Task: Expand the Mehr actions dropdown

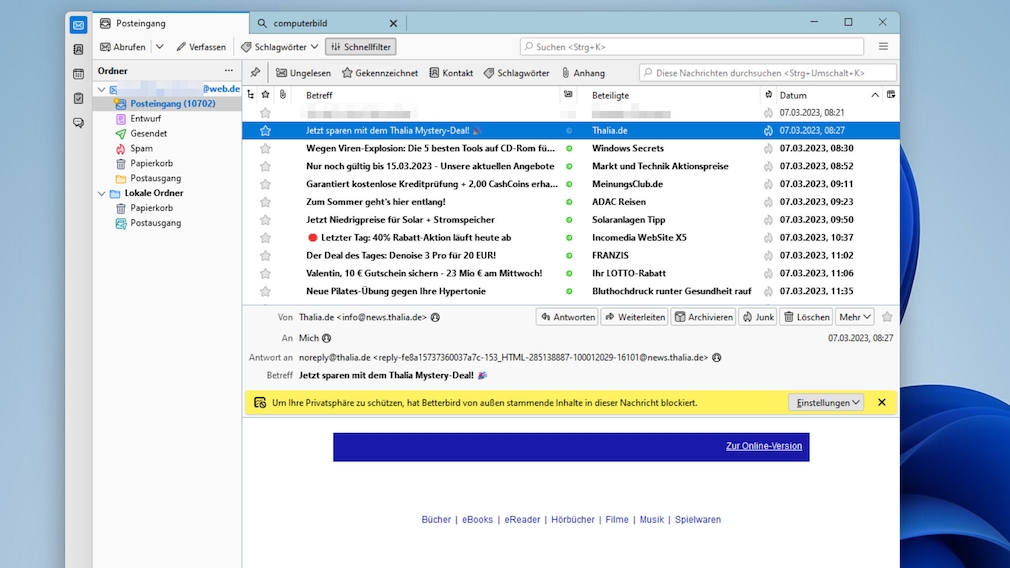Action: [855, 317]
